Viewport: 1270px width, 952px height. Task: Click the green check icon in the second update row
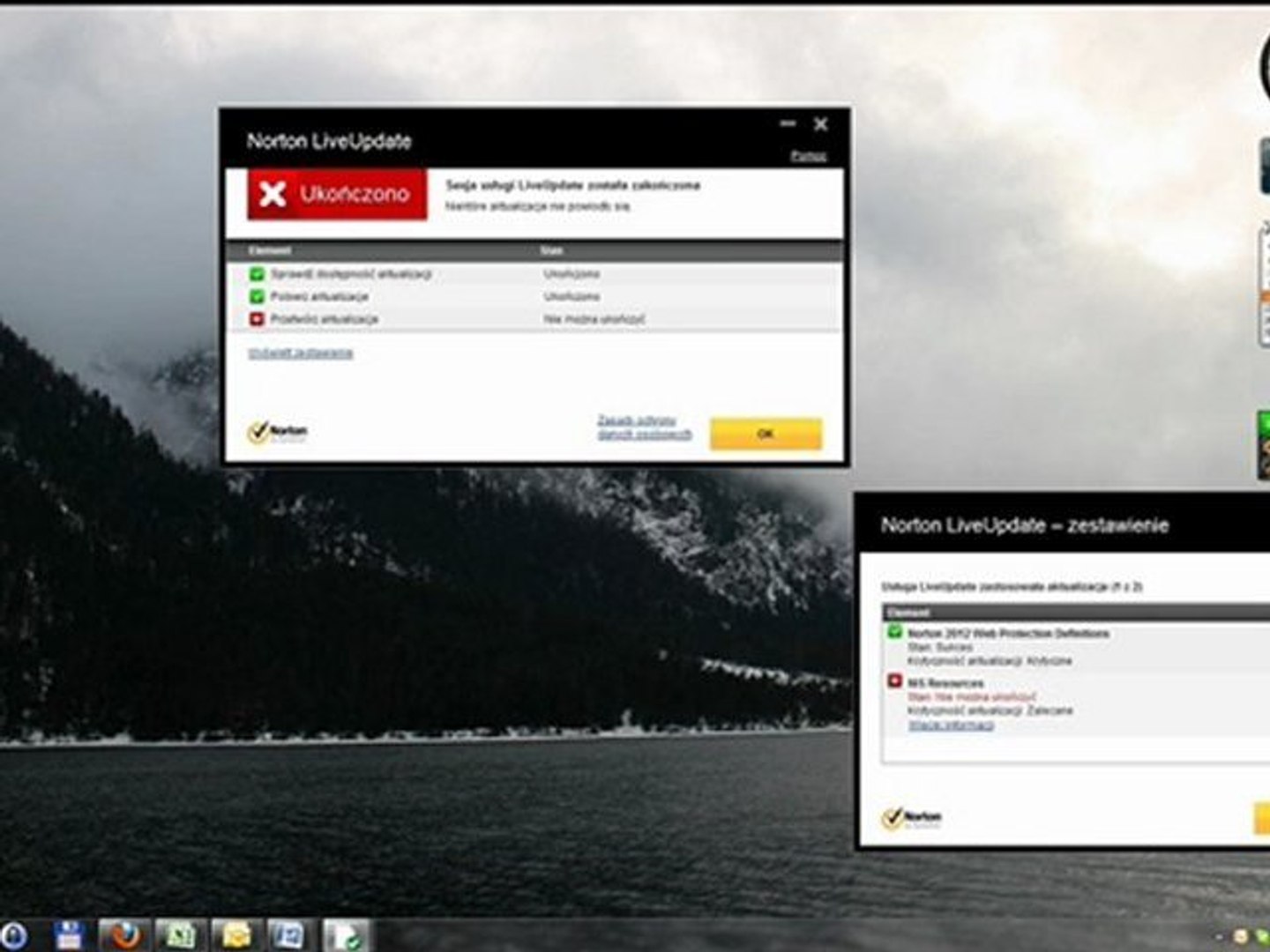tap(257, 297)
